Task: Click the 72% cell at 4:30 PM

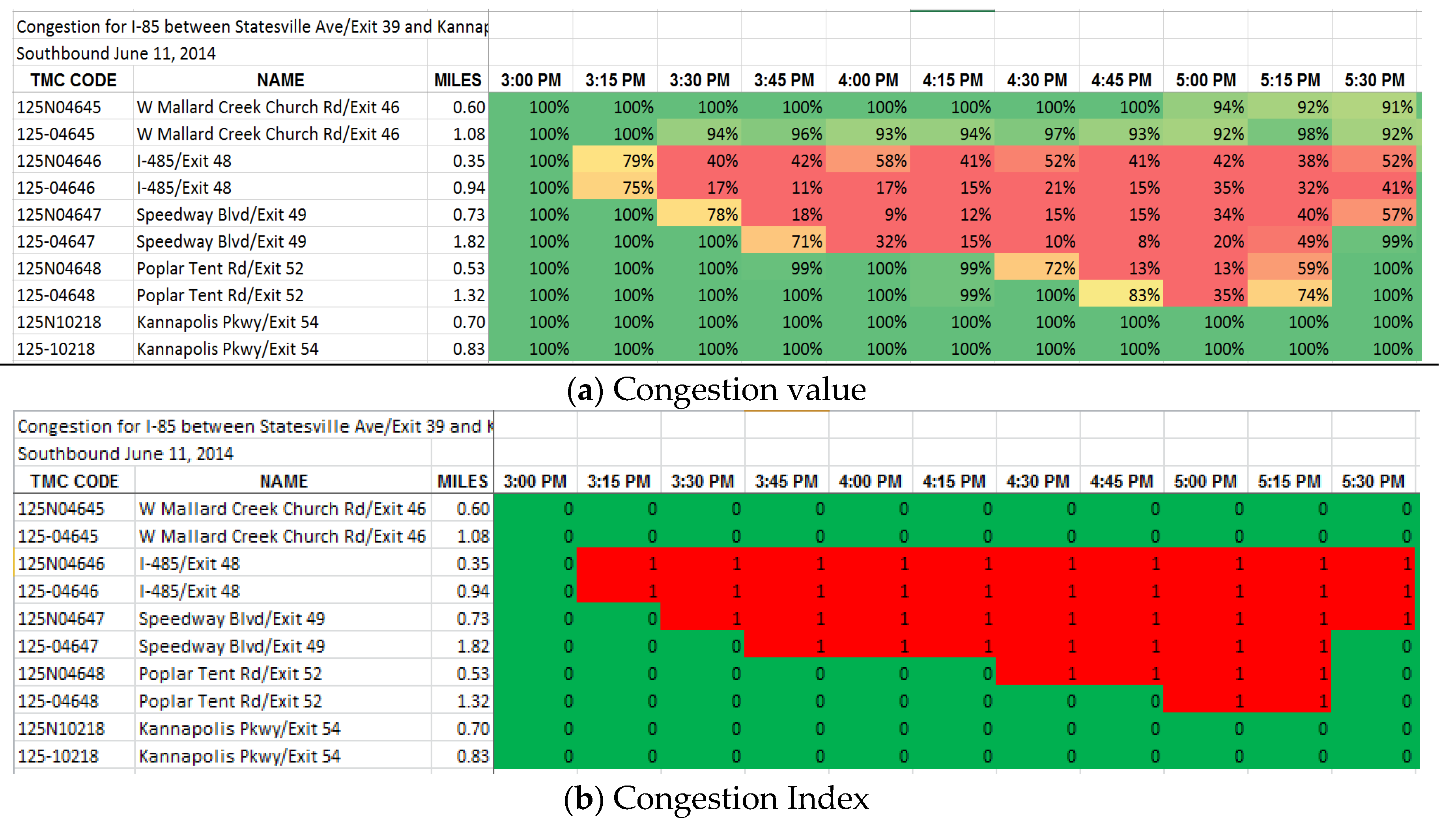Action: click(x=1037, y=268)
